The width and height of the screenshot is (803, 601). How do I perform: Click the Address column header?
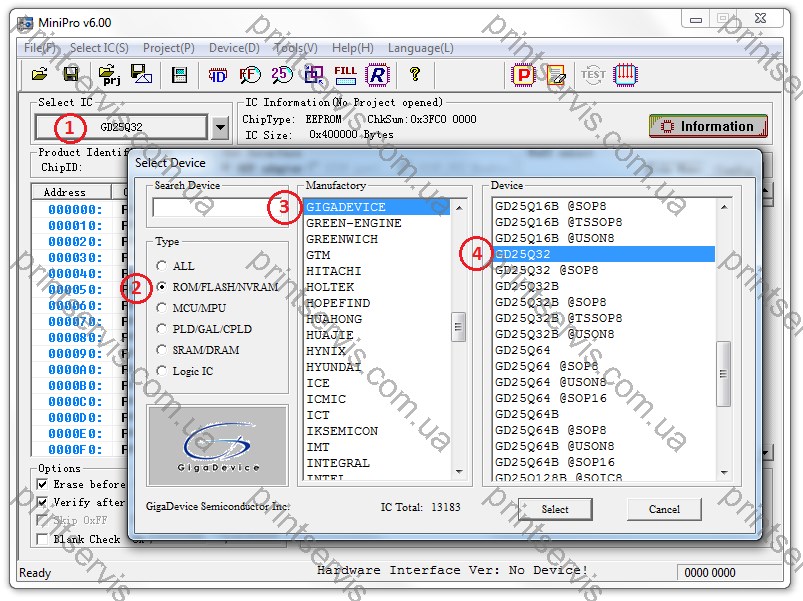point(72,192)
